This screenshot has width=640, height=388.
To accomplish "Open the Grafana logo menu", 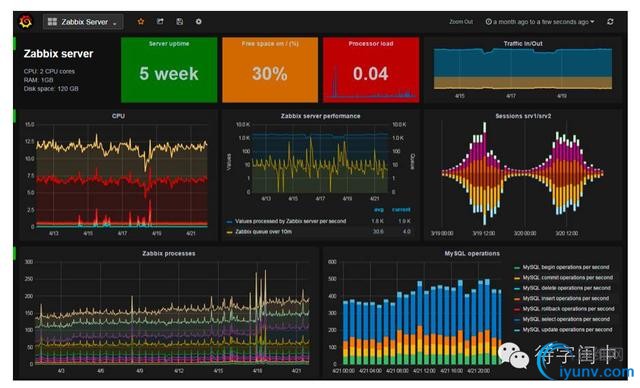I will (25, 22).
